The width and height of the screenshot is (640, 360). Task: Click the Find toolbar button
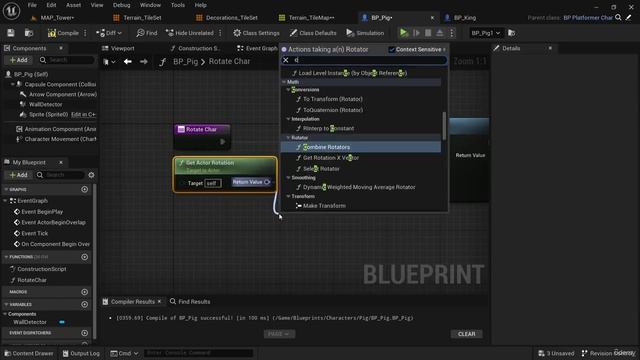click(x=147, y=33)
